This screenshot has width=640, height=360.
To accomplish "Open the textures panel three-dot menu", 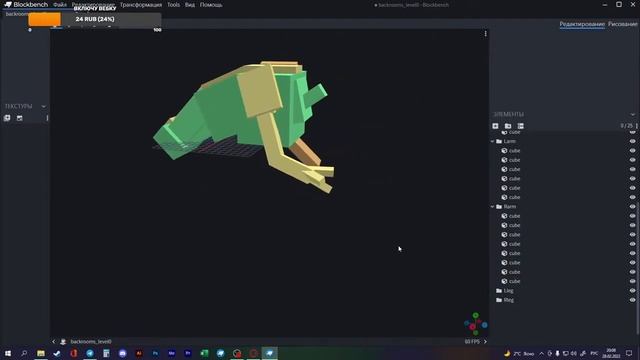I will pos(47,118).
